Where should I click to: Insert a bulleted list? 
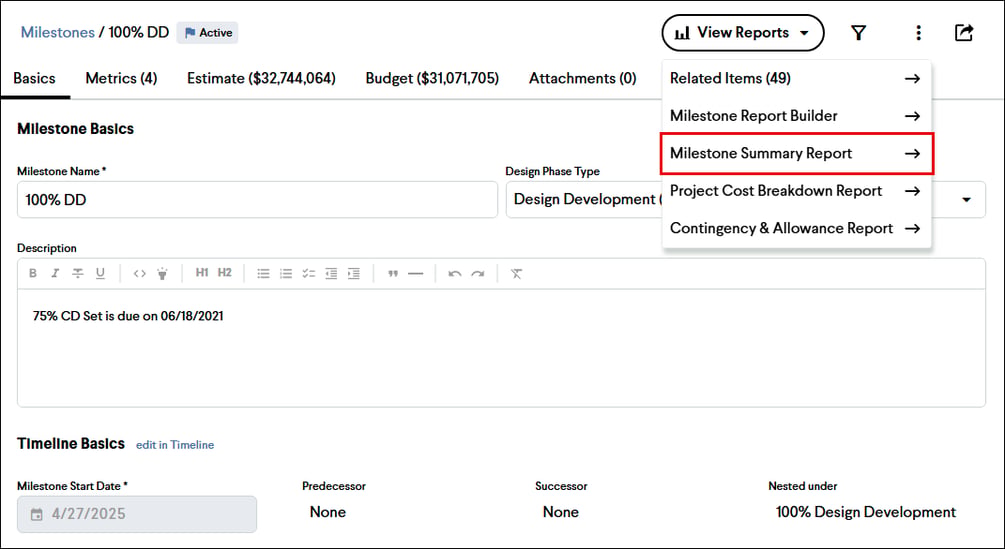263,274
